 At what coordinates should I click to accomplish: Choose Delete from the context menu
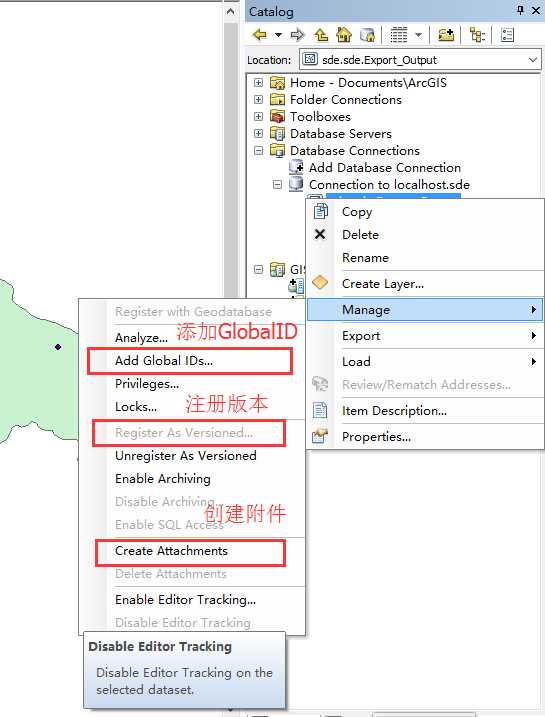tap(425, 235)
